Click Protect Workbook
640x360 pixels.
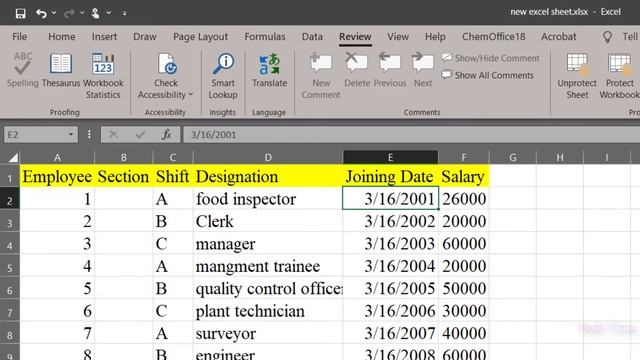tap(620, 76)
